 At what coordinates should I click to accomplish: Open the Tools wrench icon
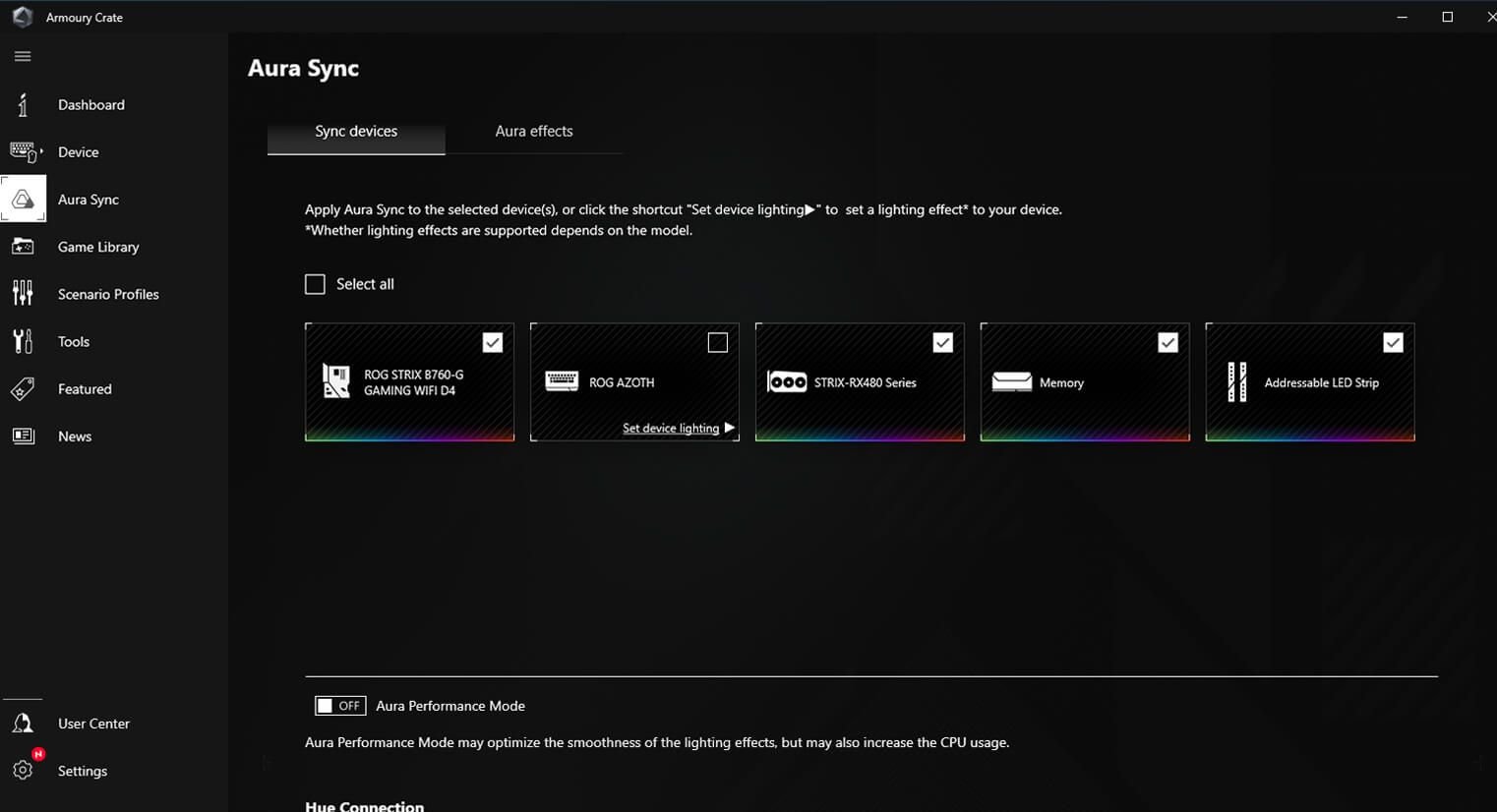(23, 341)
